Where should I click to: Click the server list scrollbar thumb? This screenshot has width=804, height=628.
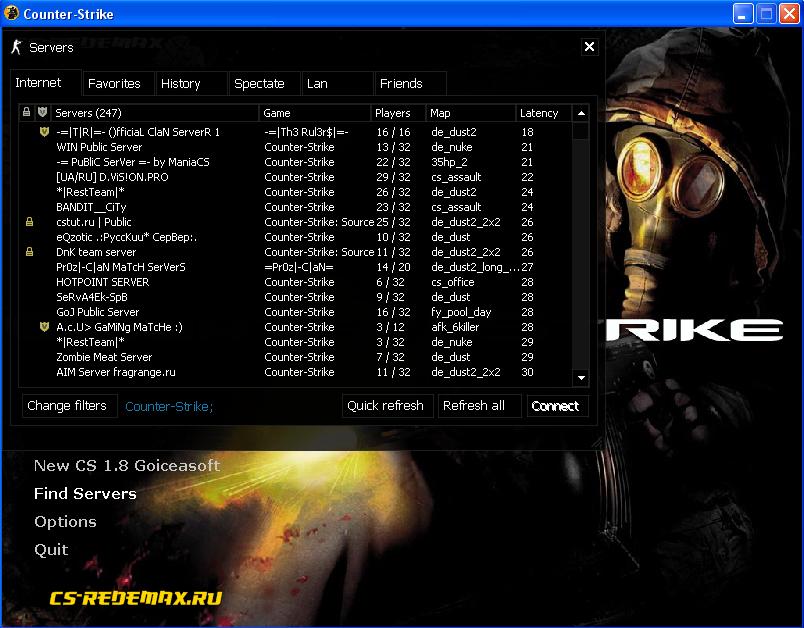click(x=580, y=131)
